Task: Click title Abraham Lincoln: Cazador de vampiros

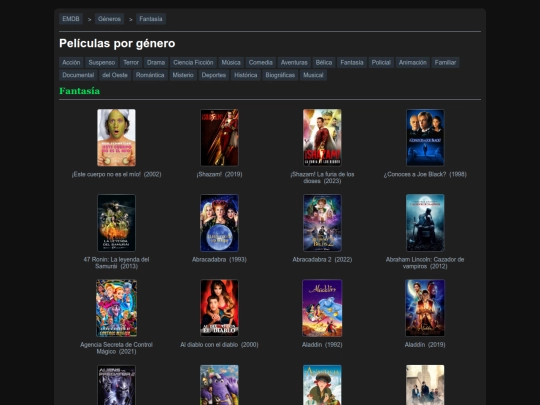Action: [x=425, y=263]
